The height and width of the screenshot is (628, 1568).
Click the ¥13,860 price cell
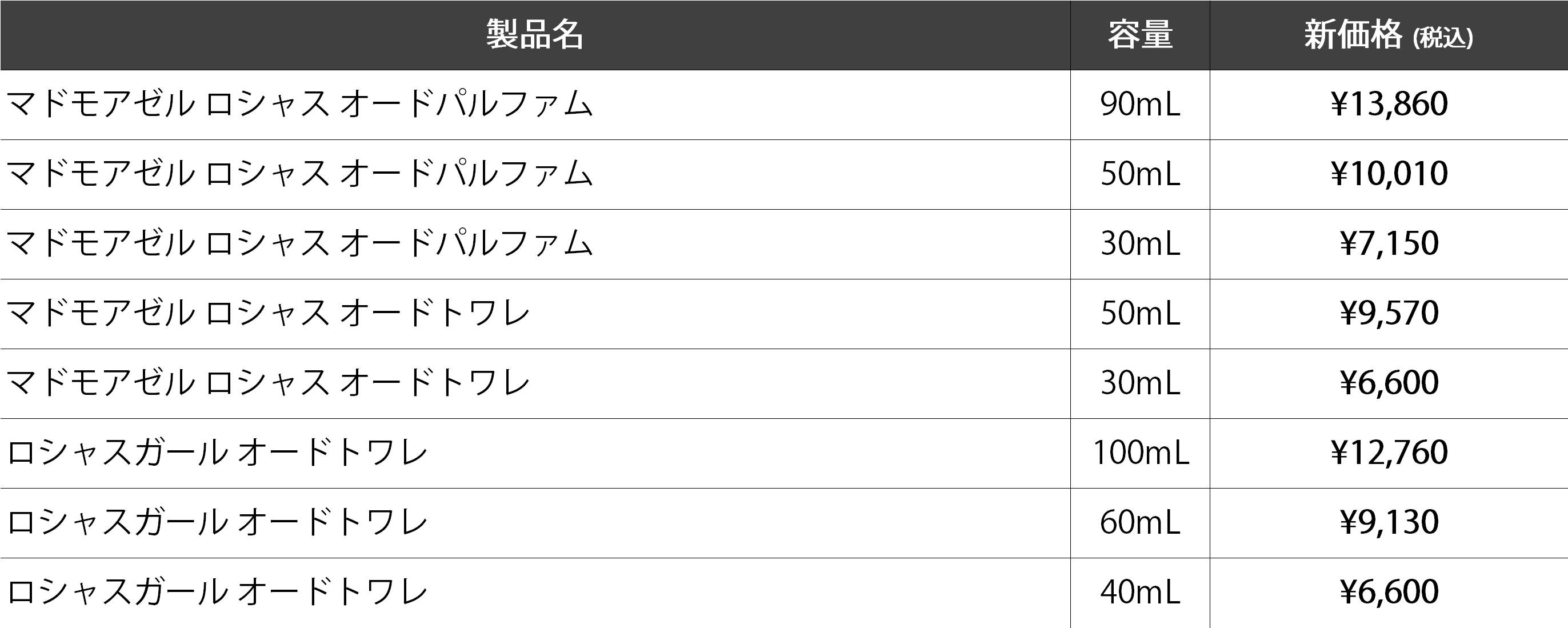(1389, 104)
